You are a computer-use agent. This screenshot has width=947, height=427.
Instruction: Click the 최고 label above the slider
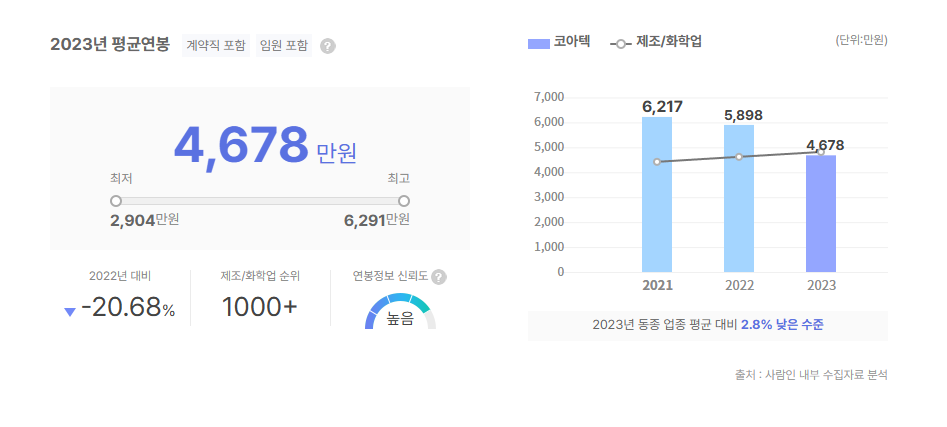click(x=399, y=179)
